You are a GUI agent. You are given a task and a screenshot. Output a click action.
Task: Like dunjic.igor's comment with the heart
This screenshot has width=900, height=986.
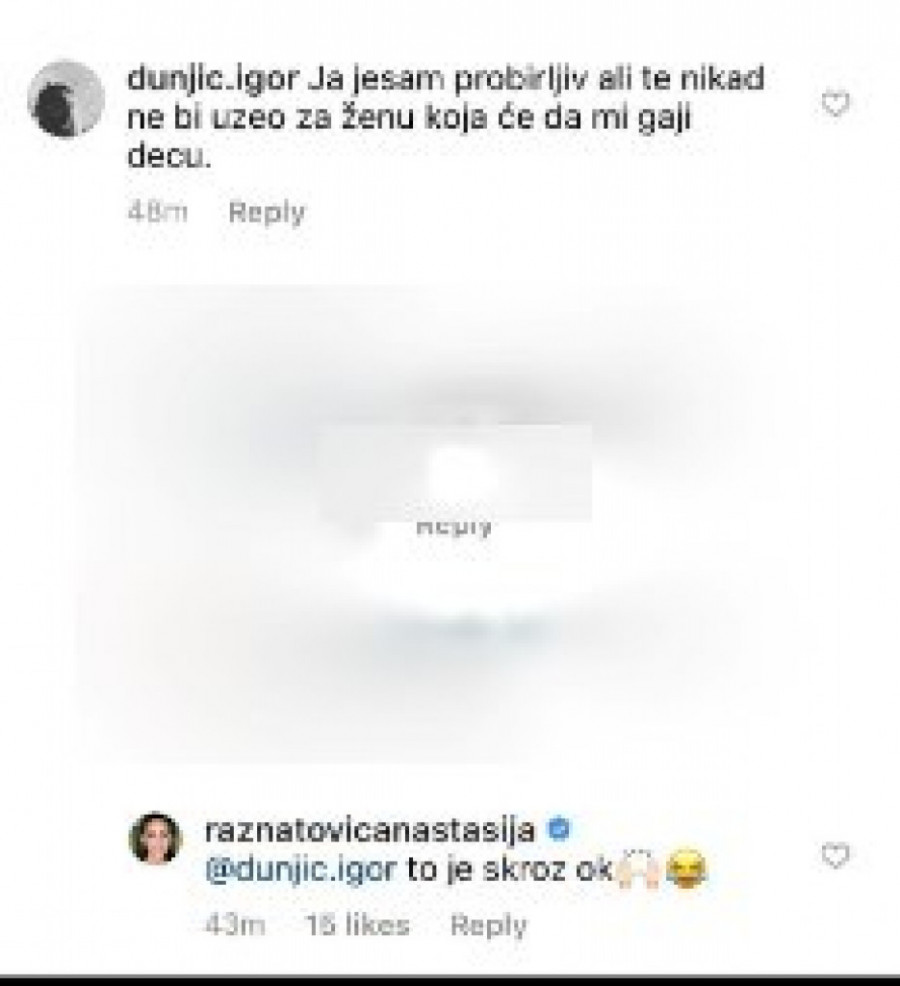click(x=835, y=104)
